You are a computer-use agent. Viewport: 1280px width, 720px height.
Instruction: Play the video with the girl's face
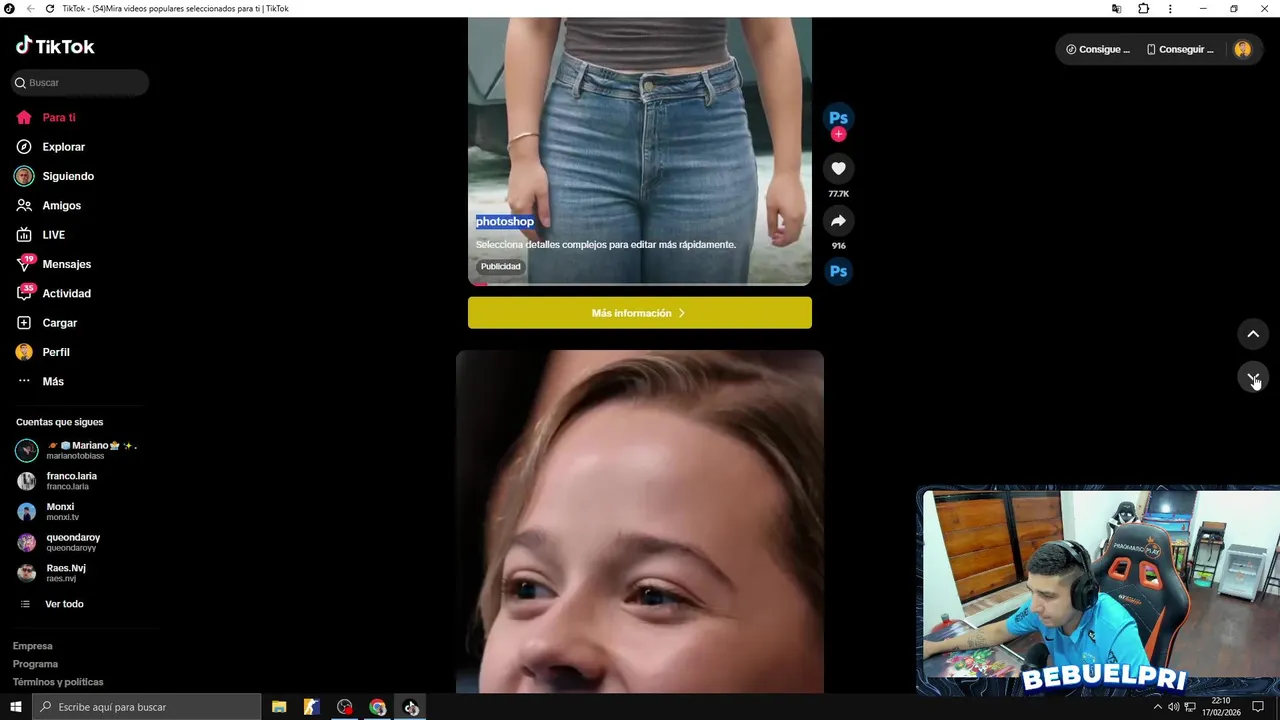[640, 521]
